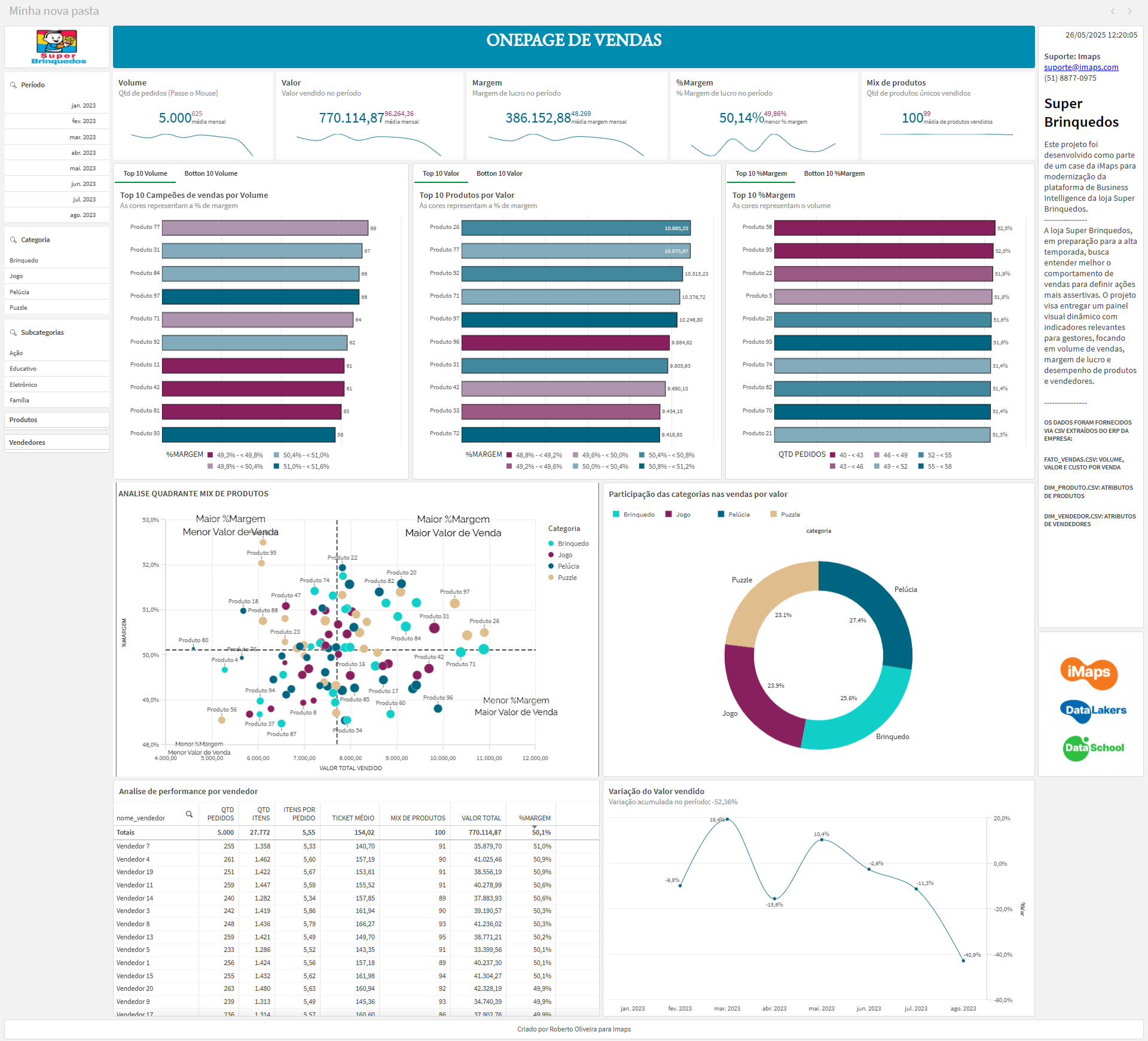Select the Produto 58 bar in %Margem chart

[x=884, y=228]
